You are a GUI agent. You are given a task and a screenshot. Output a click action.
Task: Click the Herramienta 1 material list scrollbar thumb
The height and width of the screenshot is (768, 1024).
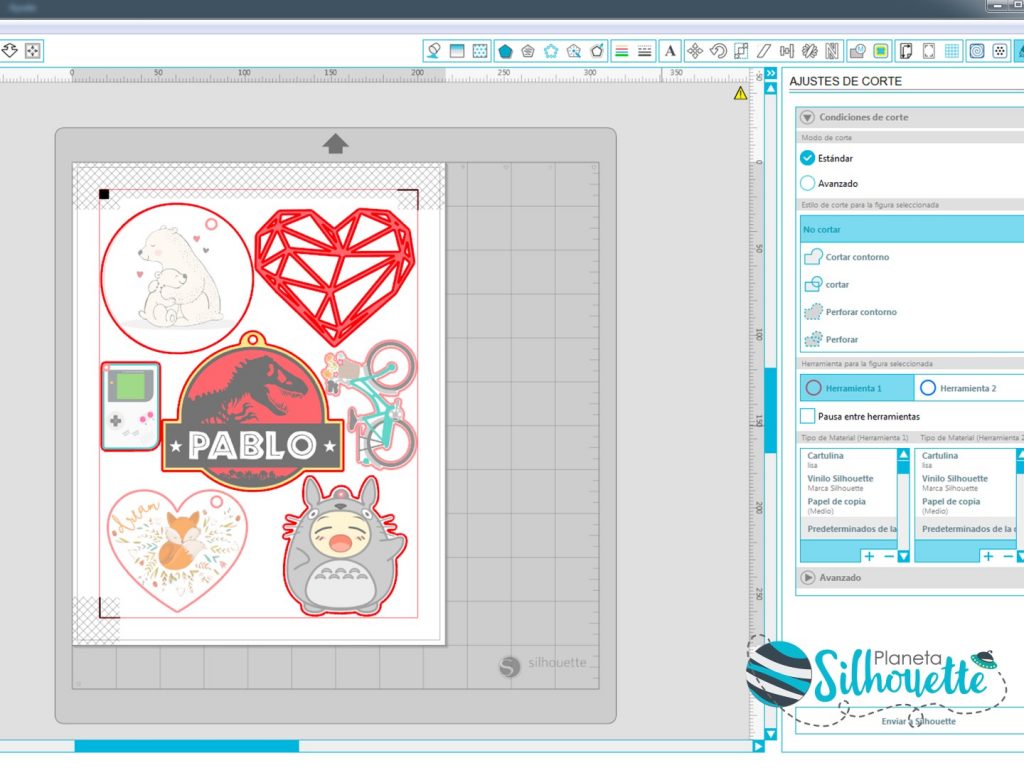click(x=903, y=467)
